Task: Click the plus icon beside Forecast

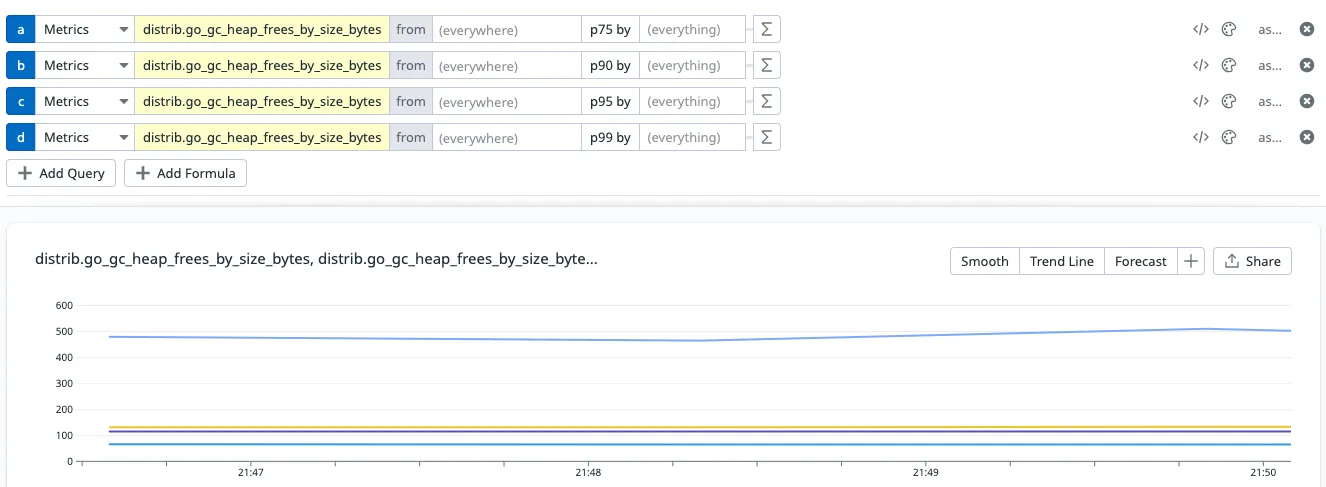Action: coord(1190,261)
